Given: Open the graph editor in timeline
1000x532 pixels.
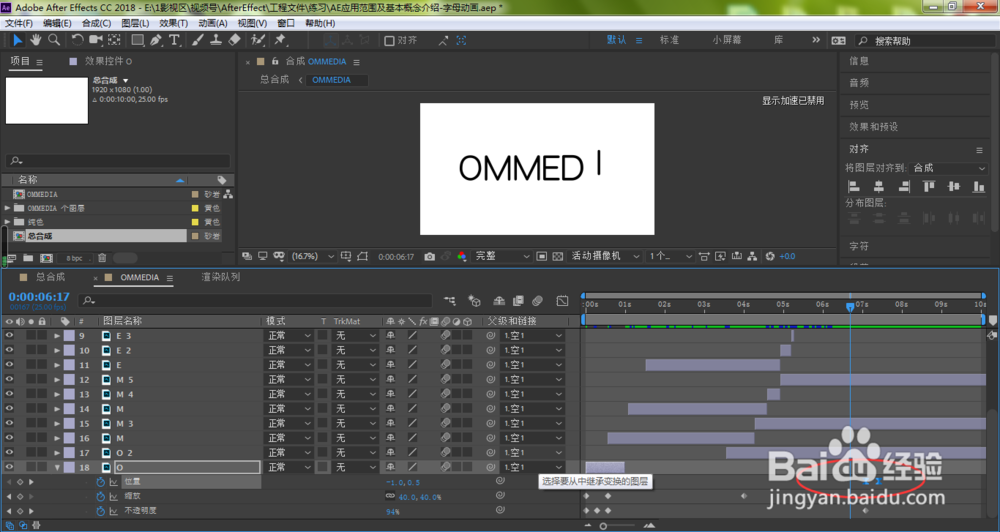Looking at the screenshot, I should 562,300.
